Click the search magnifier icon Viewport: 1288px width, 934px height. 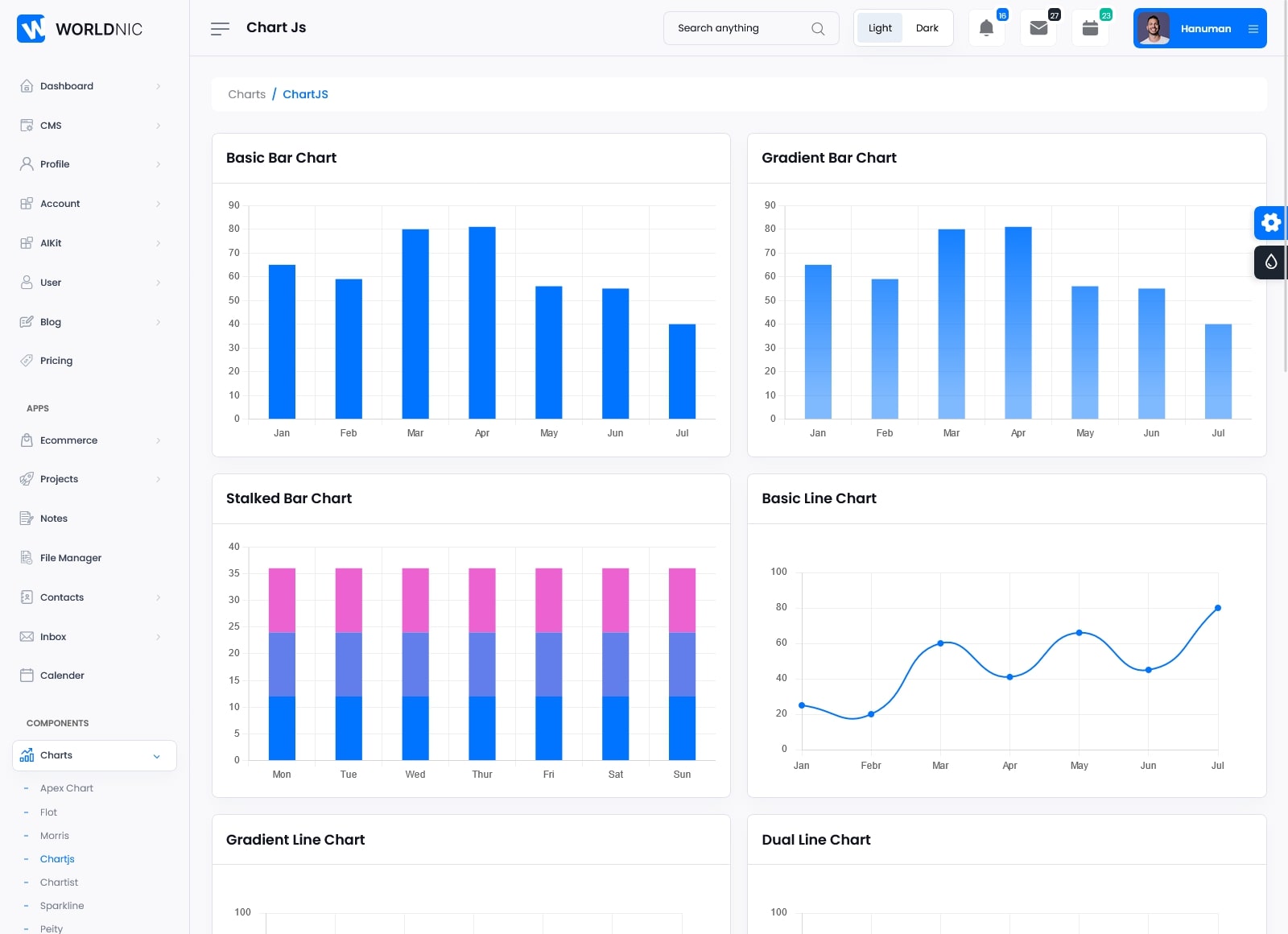coord(818,29)
